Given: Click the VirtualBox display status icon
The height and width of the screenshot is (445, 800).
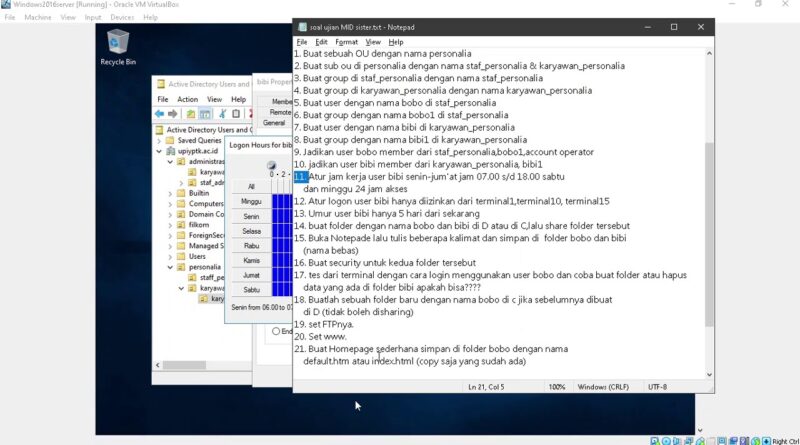Looking at the screenshot, I should [x=722, y=441].
